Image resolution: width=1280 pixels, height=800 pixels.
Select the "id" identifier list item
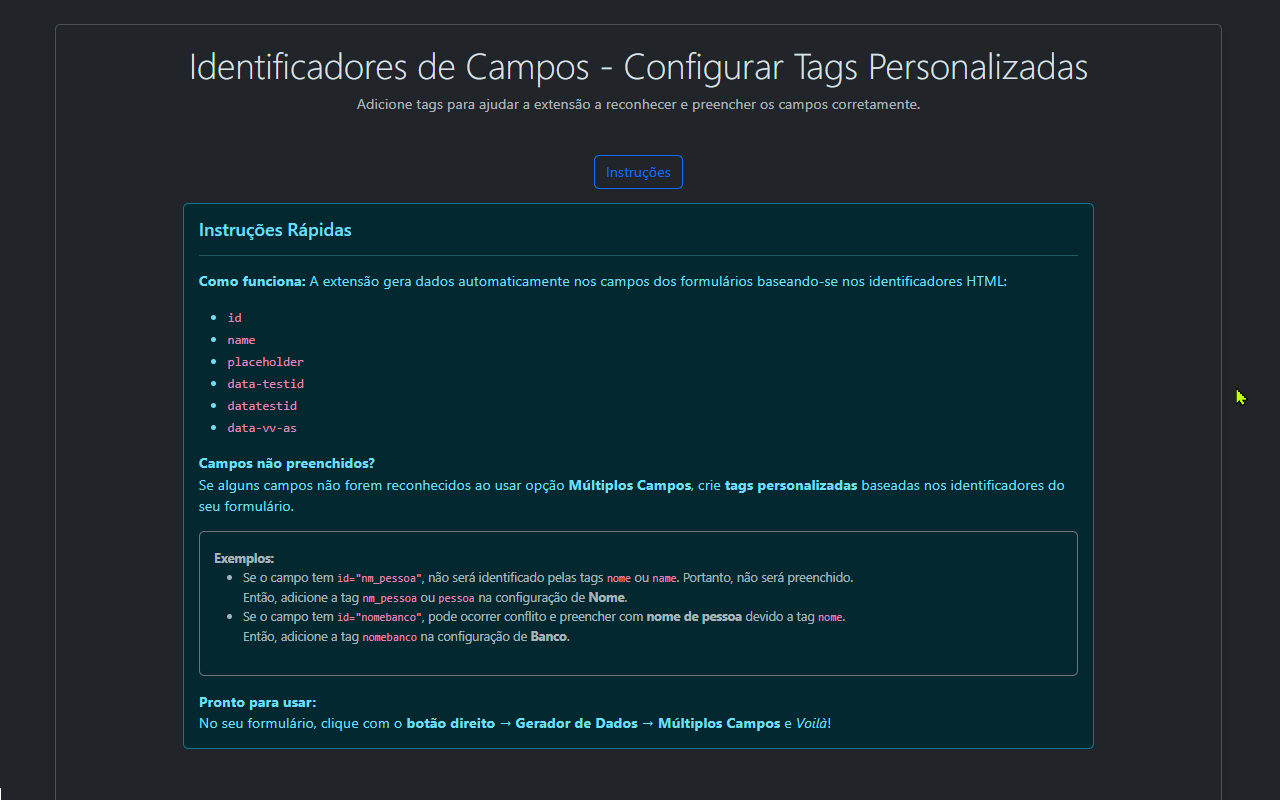(235, 318)
